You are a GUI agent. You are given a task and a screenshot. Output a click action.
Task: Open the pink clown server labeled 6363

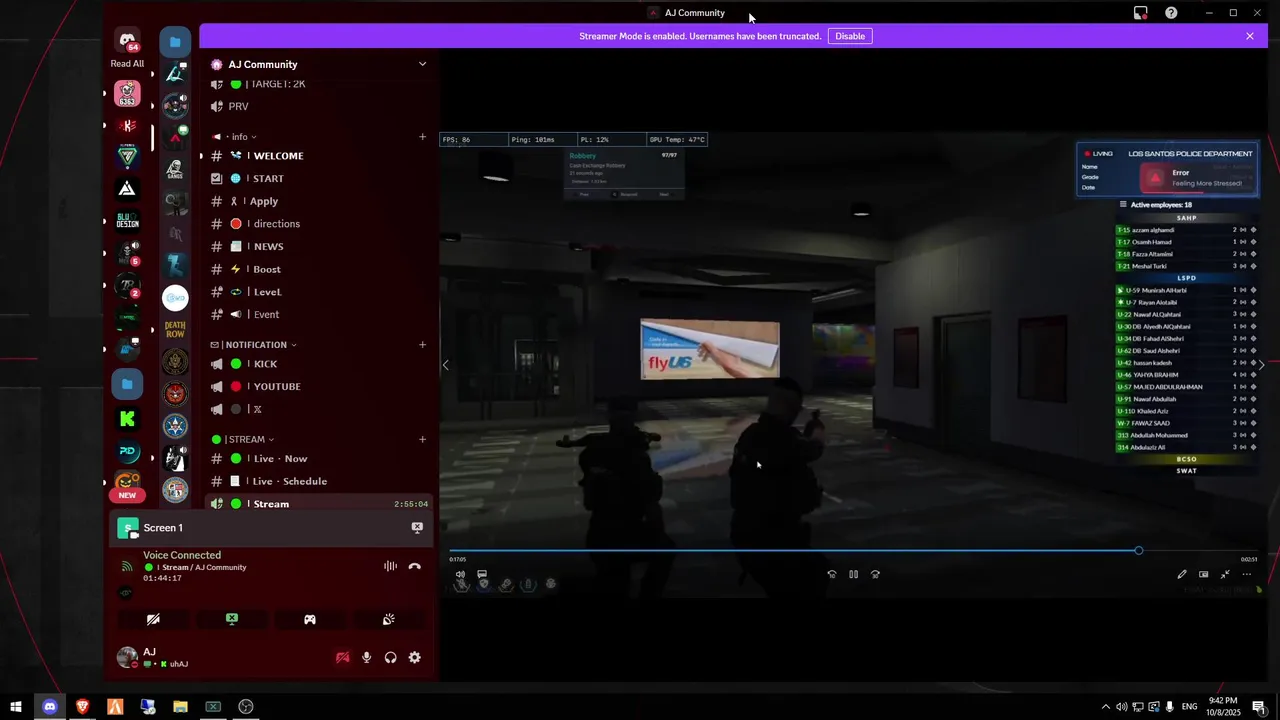click(127, 94)
